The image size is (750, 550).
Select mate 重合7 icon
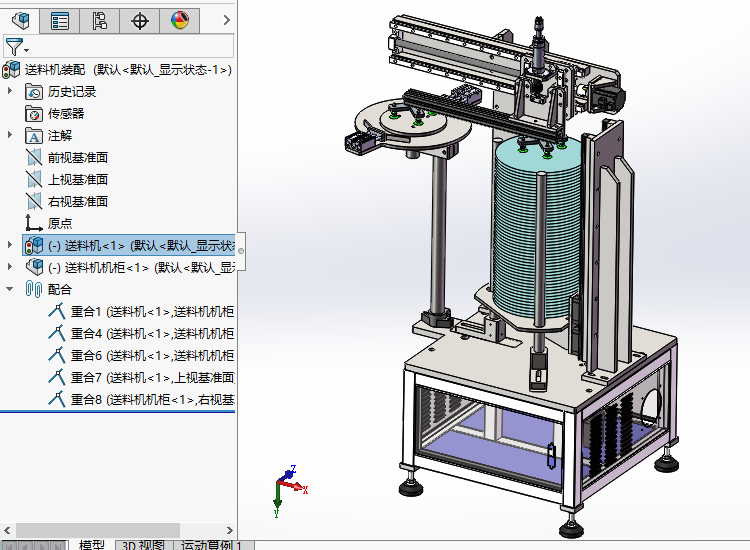(x=56, y=377)
